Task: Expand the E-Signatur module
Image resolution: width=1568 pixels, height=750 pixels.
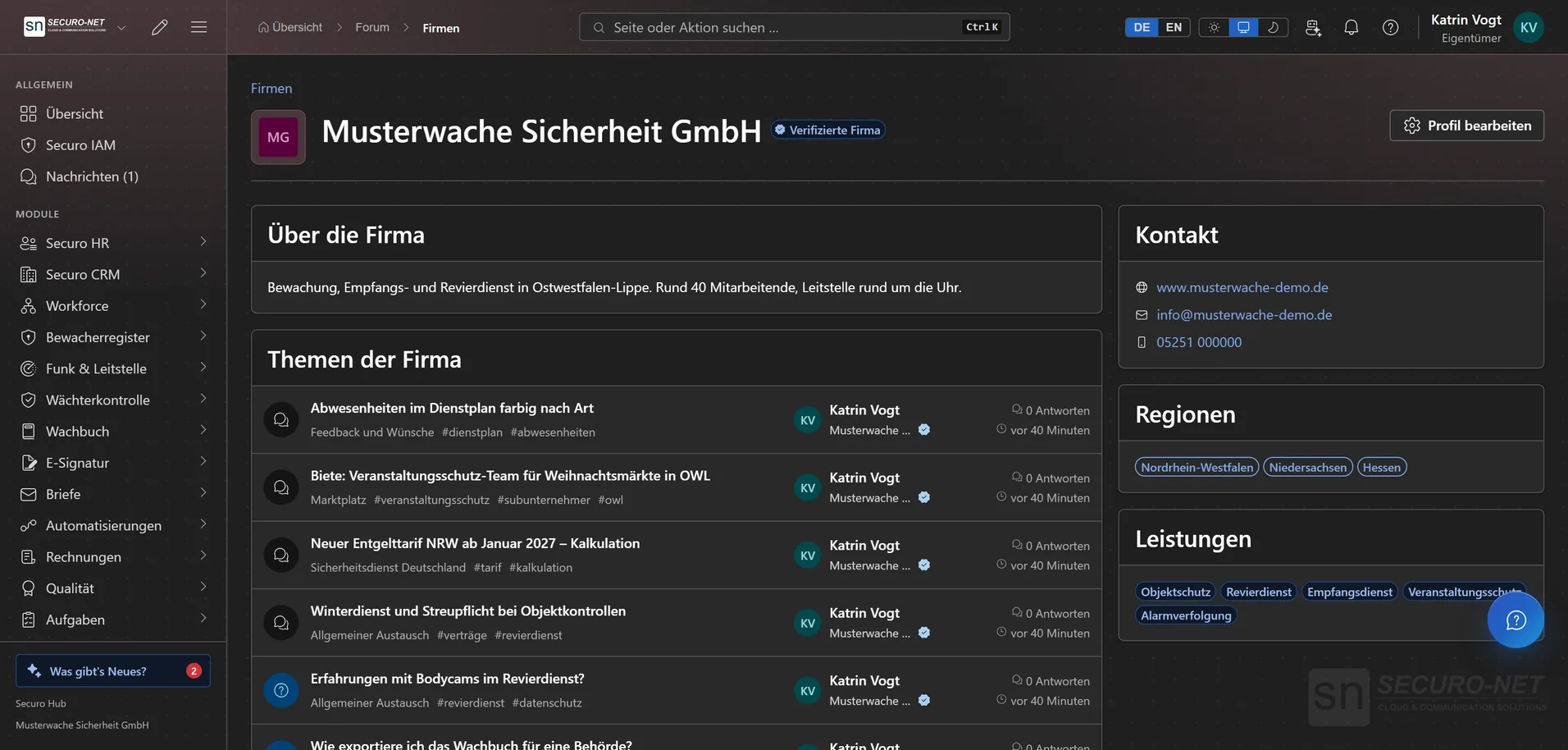Action: coord(113,463)
